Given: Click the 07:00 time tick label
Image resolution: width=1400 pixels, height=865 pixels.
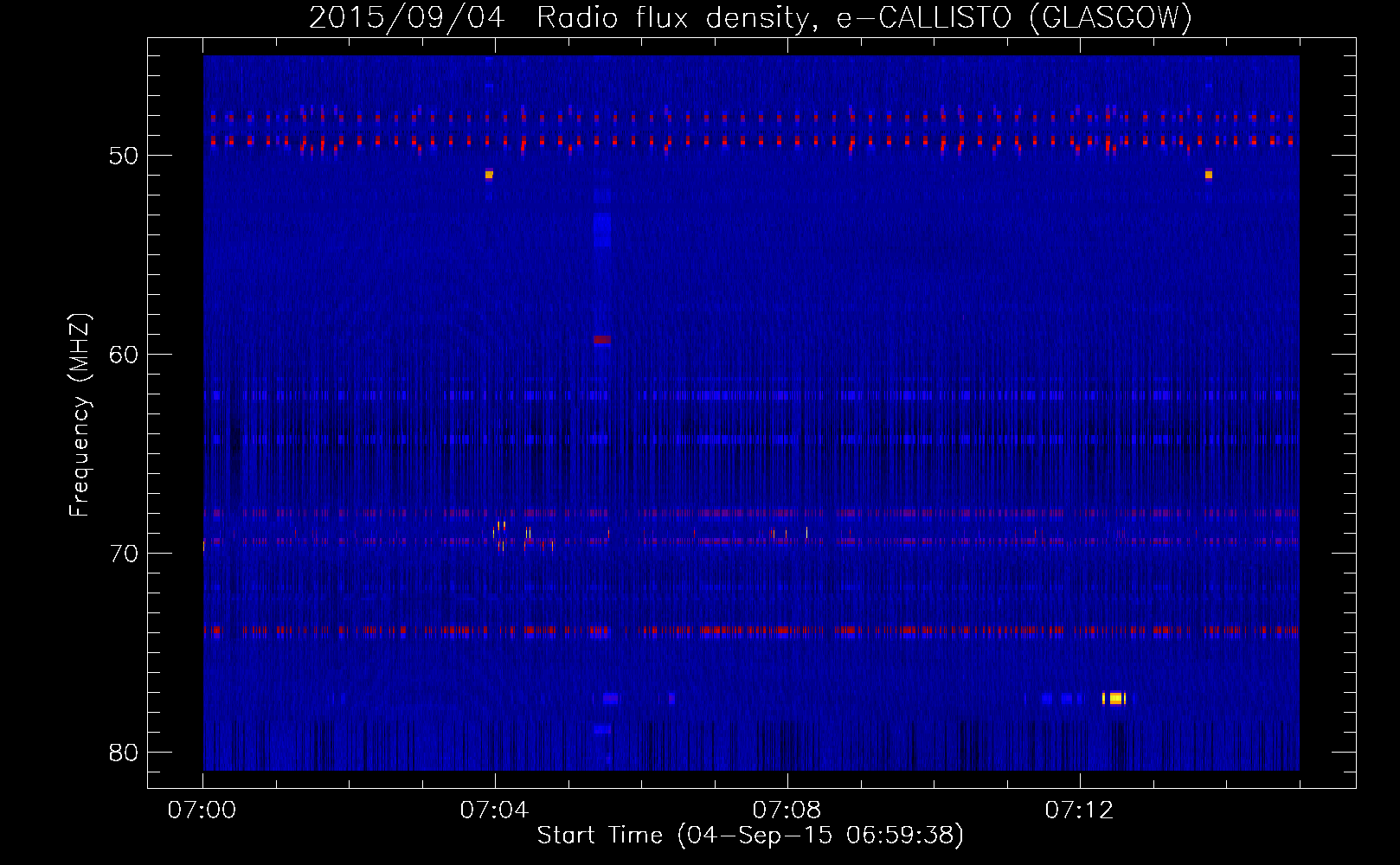Looking at the screenshot, I should click(x=202, y=811).
